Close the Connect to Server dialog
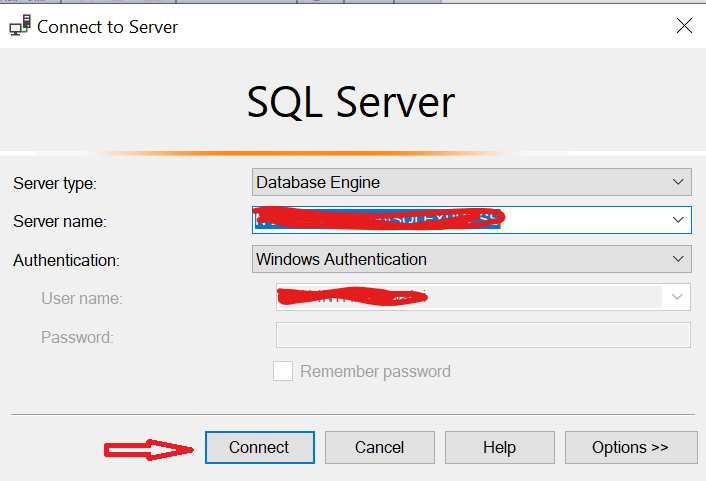The height and width of the screenshot is (481, 706). tap(684, 27)
